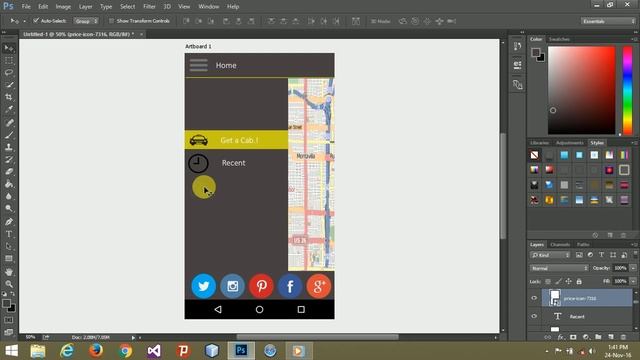Select the Crop tool
The height and width of the screenshot is (360, 640).
click(9, 97)
